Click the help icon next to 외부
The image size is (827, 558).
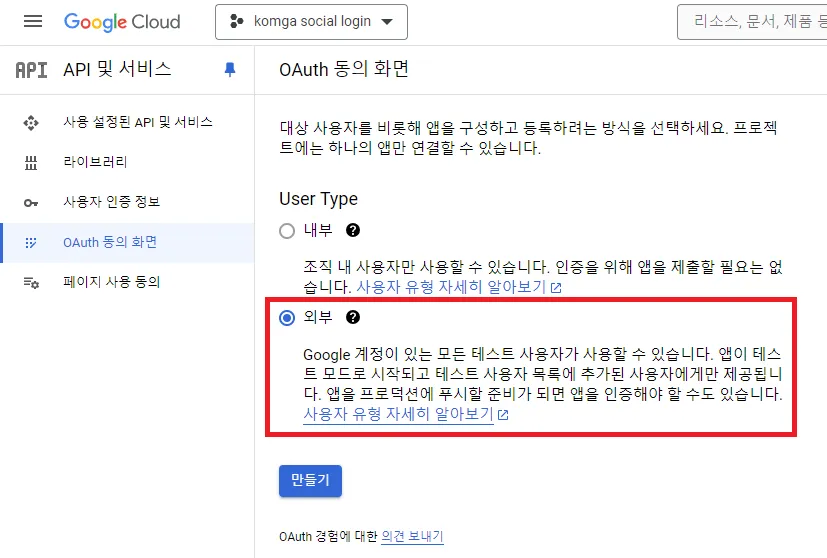point(352,317)
